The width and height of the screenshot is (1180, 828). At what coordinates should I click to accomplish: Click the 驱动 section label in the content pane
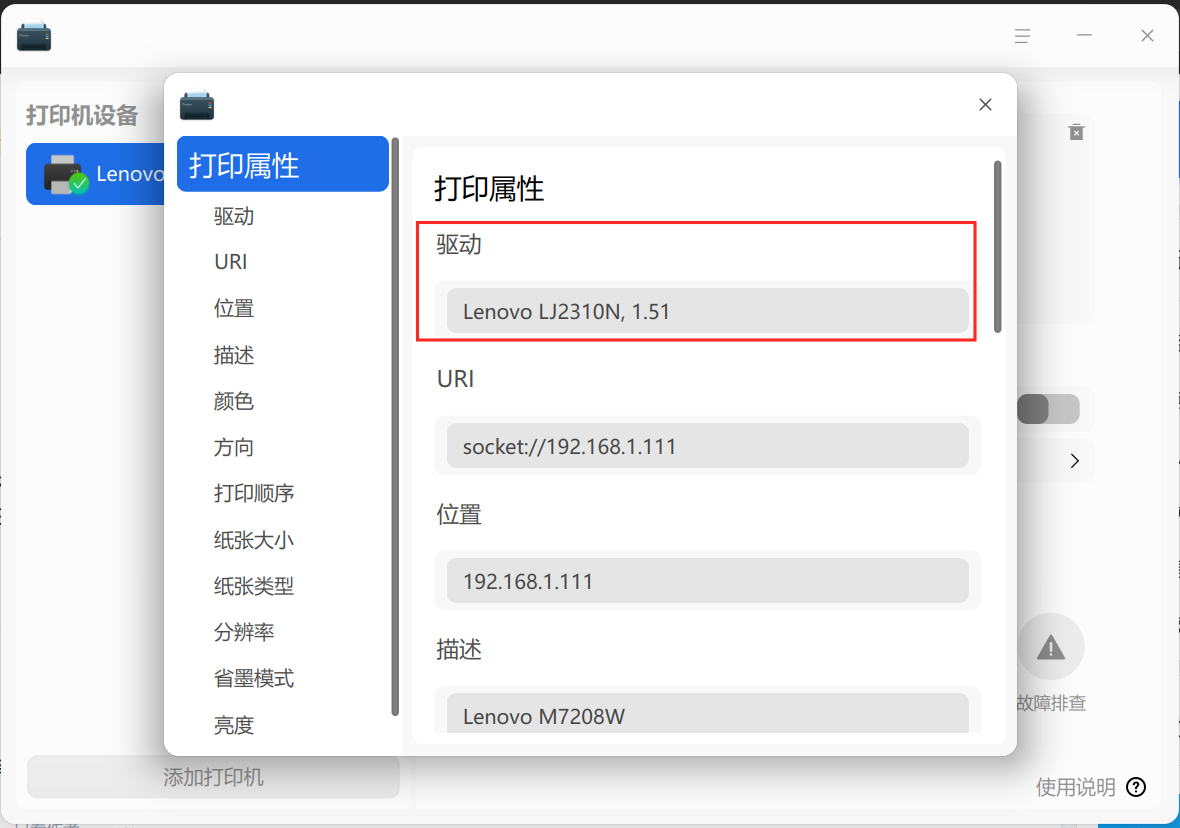pos(459,245)
